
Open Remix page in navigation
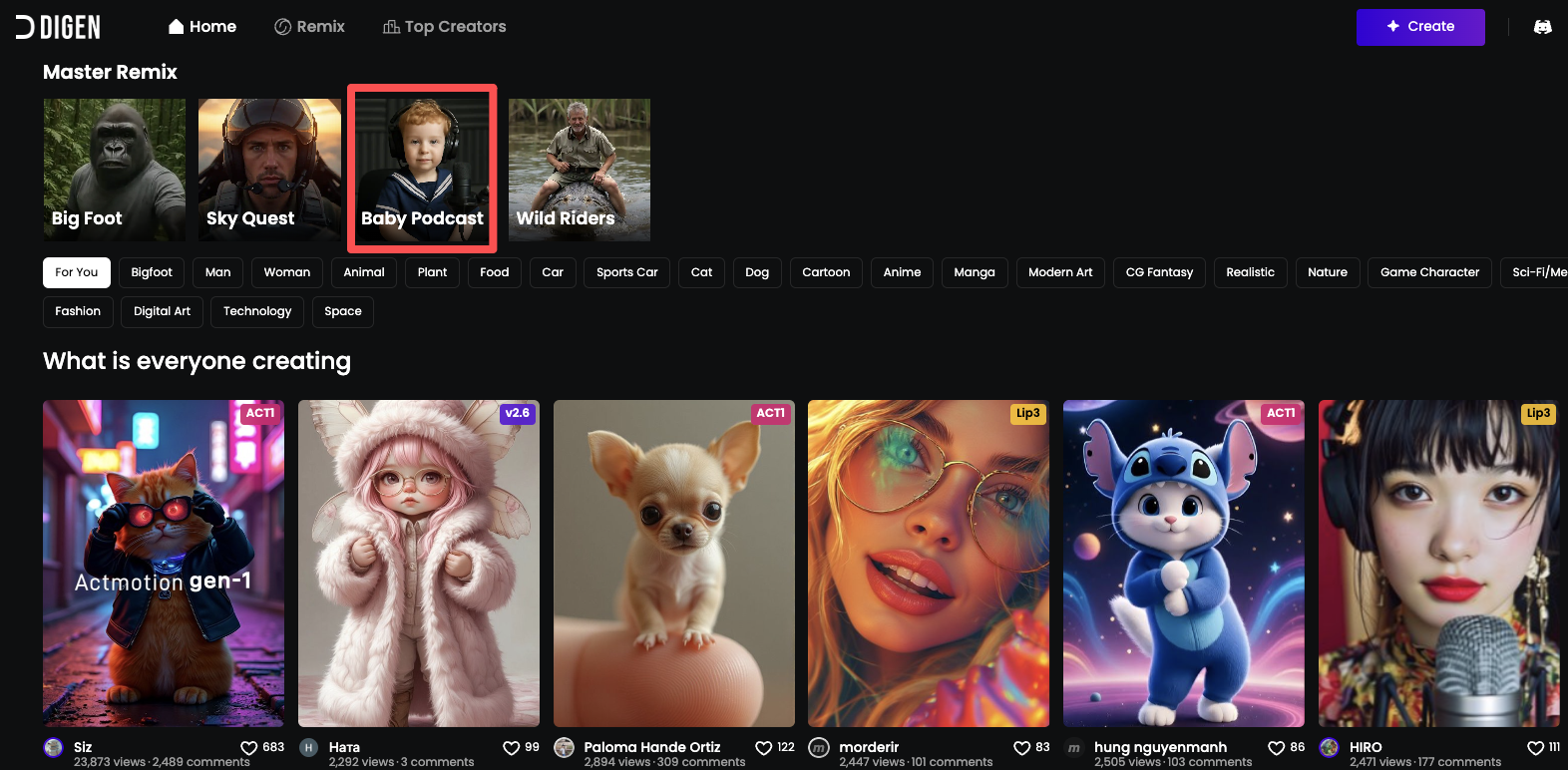309,27
